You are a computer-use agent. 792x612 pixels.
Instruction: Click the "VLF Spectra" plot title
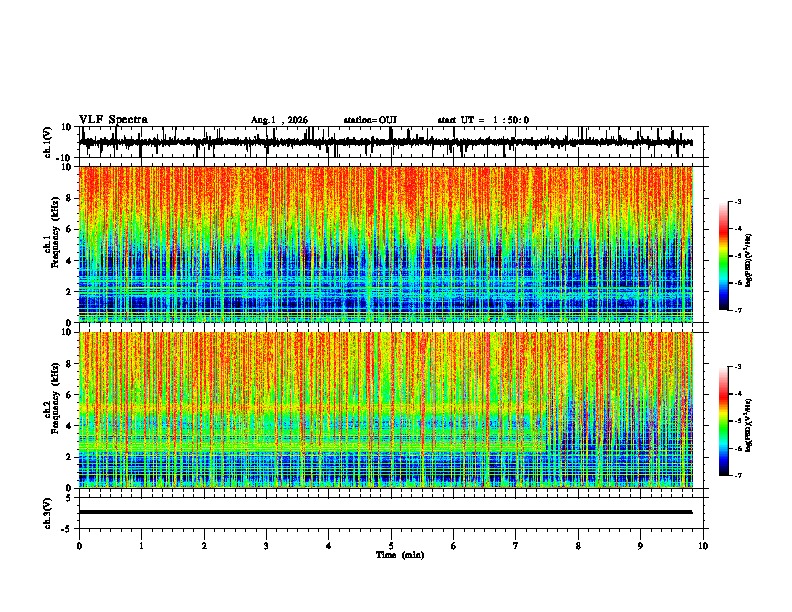pyautogui.click(x=113, y=120)
